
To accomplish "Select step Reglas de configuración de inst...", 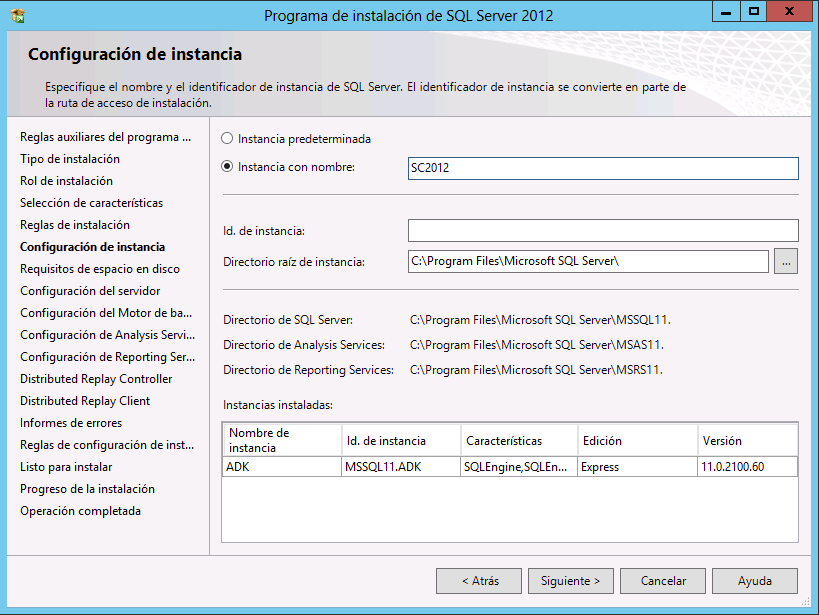I will click(107, 445).
